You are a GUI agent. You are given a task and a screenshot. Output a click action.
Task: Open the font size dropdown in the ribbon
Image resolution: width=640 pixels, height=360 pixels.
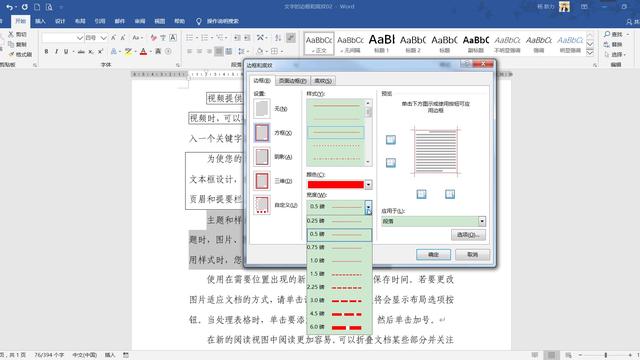pos(103,38)
